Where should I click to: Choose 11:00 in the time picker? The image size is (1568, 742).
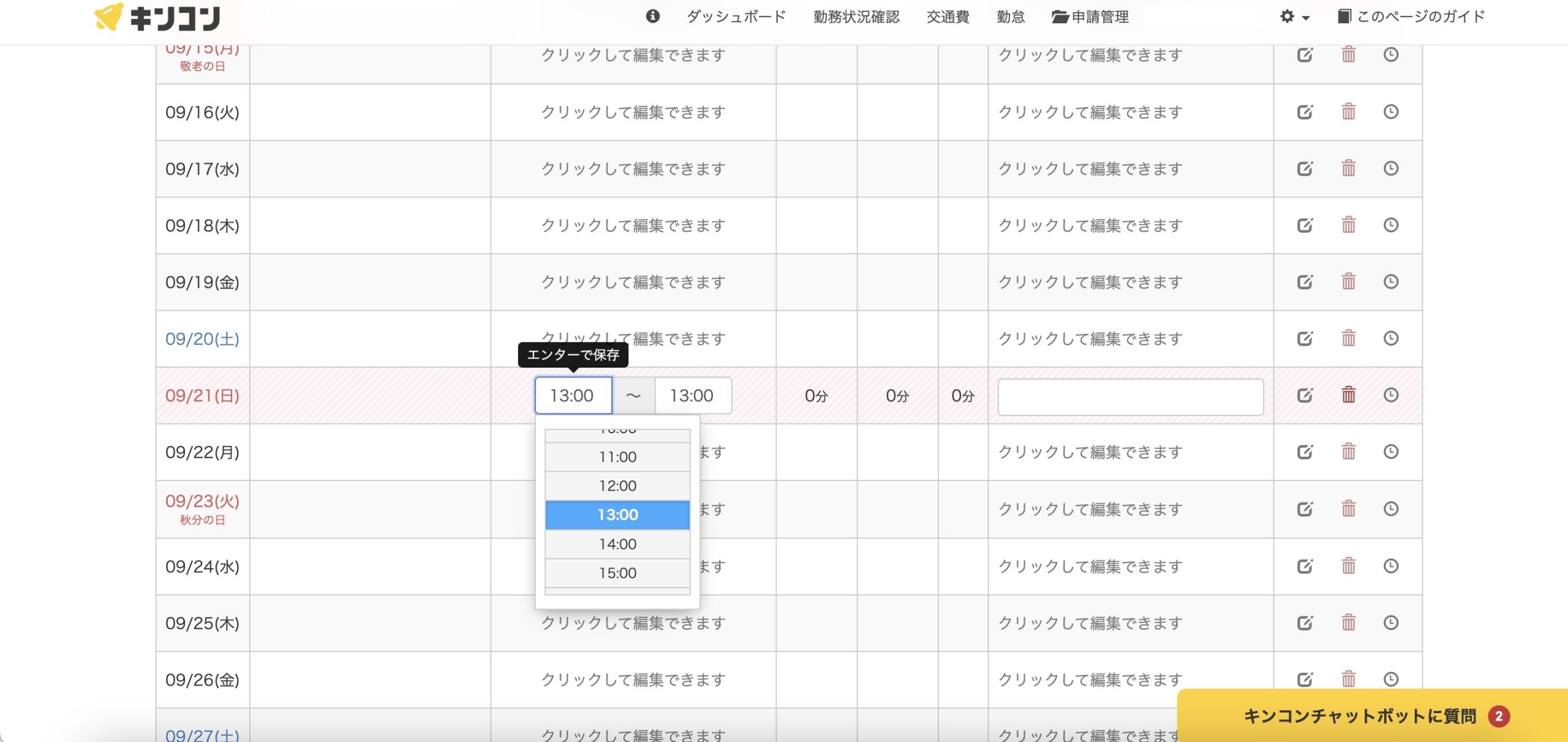(617, 457)
